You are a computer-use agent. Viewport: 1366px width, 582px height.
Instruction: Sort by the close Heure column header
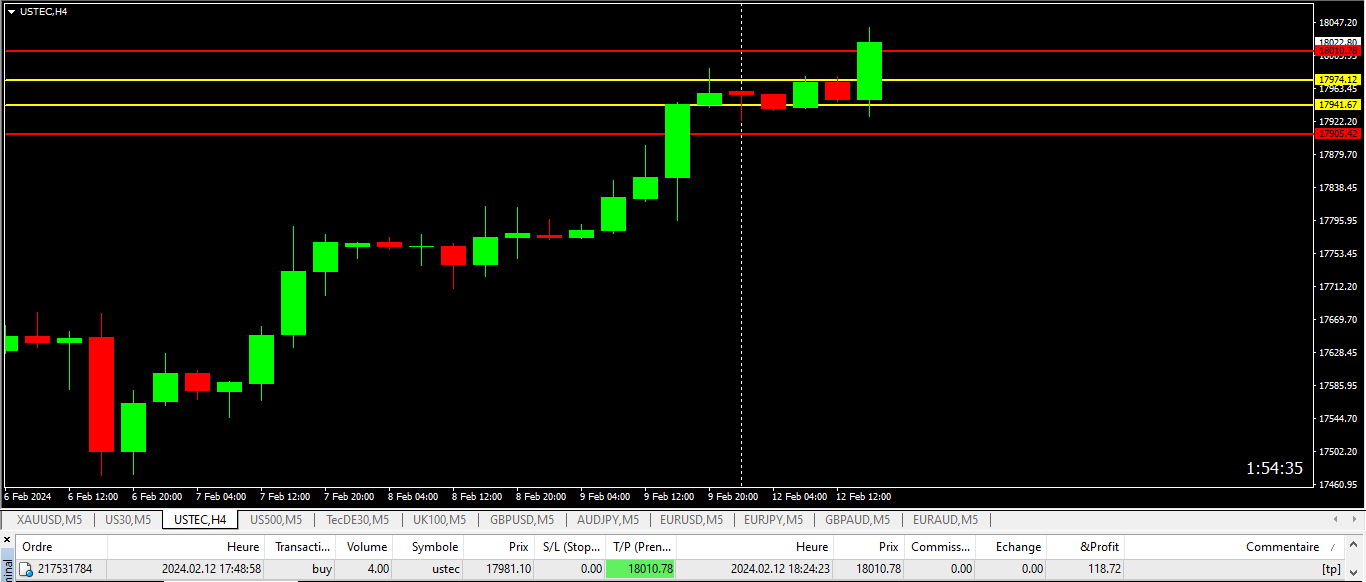pos(755,547)
